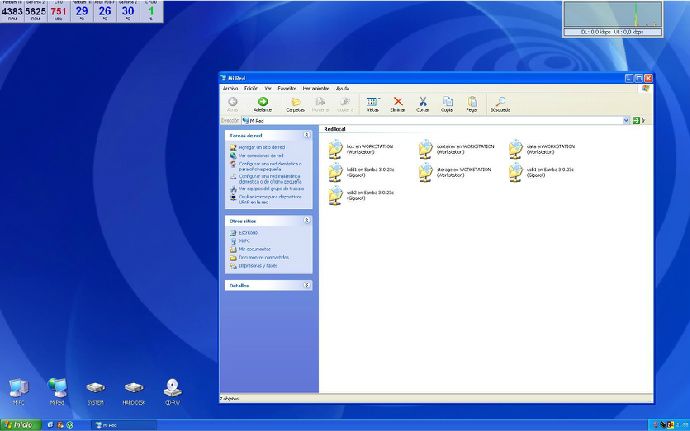This screenshot has width=690, height=431.
Task: Click Ver conexiones de red link
Action: 261,156
